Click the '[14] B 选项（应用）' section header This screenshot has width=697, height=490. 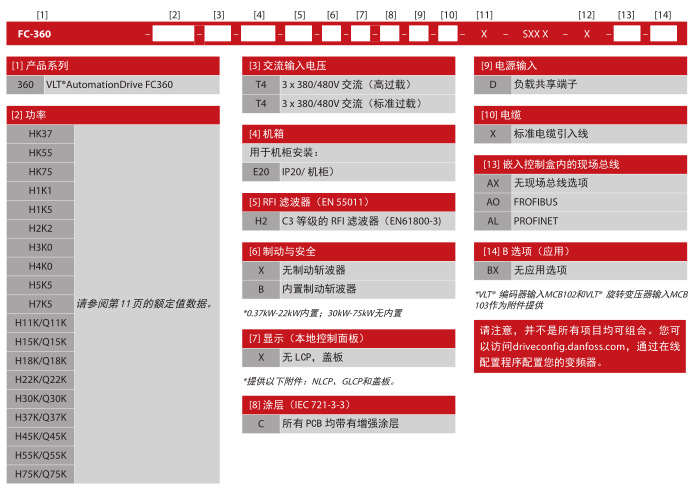(x=580, y=251)
